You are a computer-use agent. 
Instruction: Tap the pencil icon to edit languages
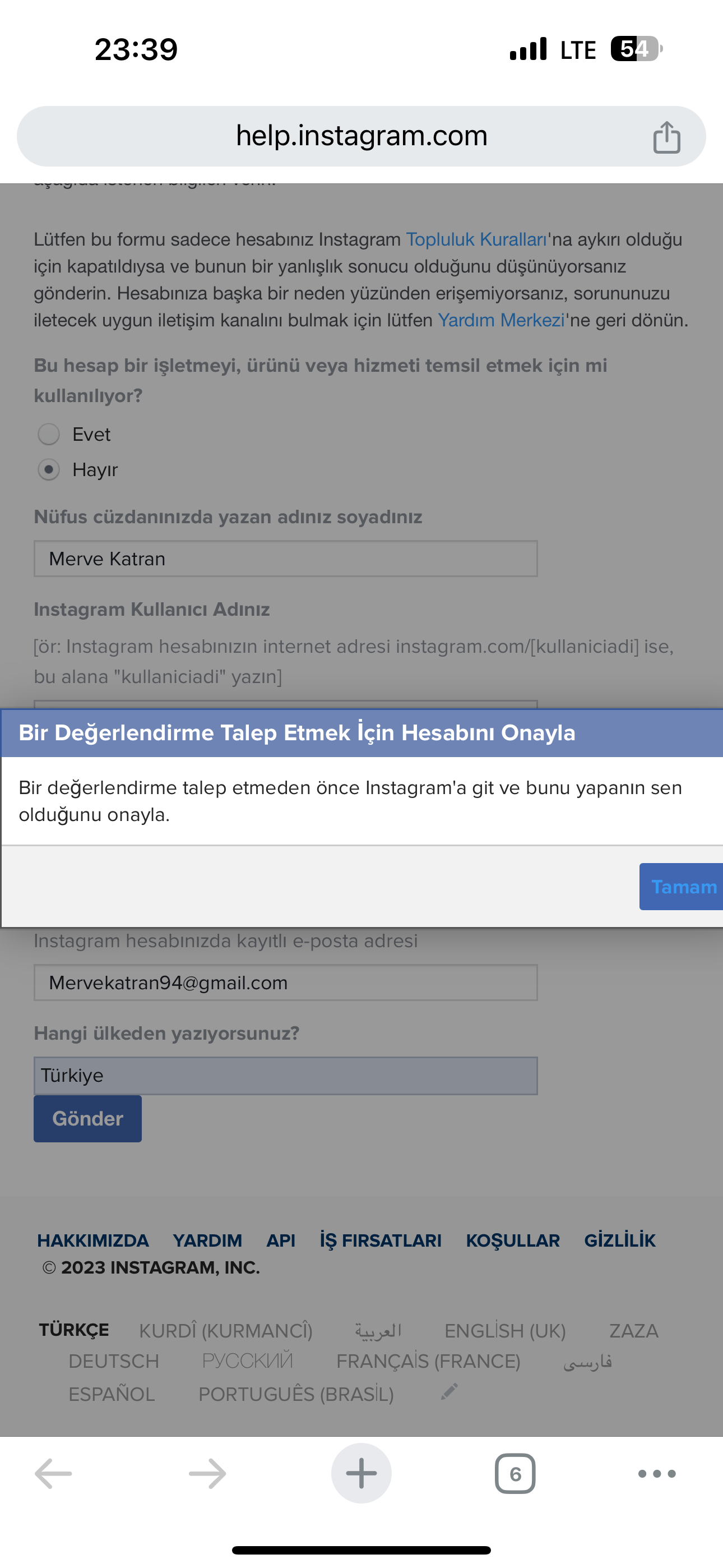[x=449, y=1391]
